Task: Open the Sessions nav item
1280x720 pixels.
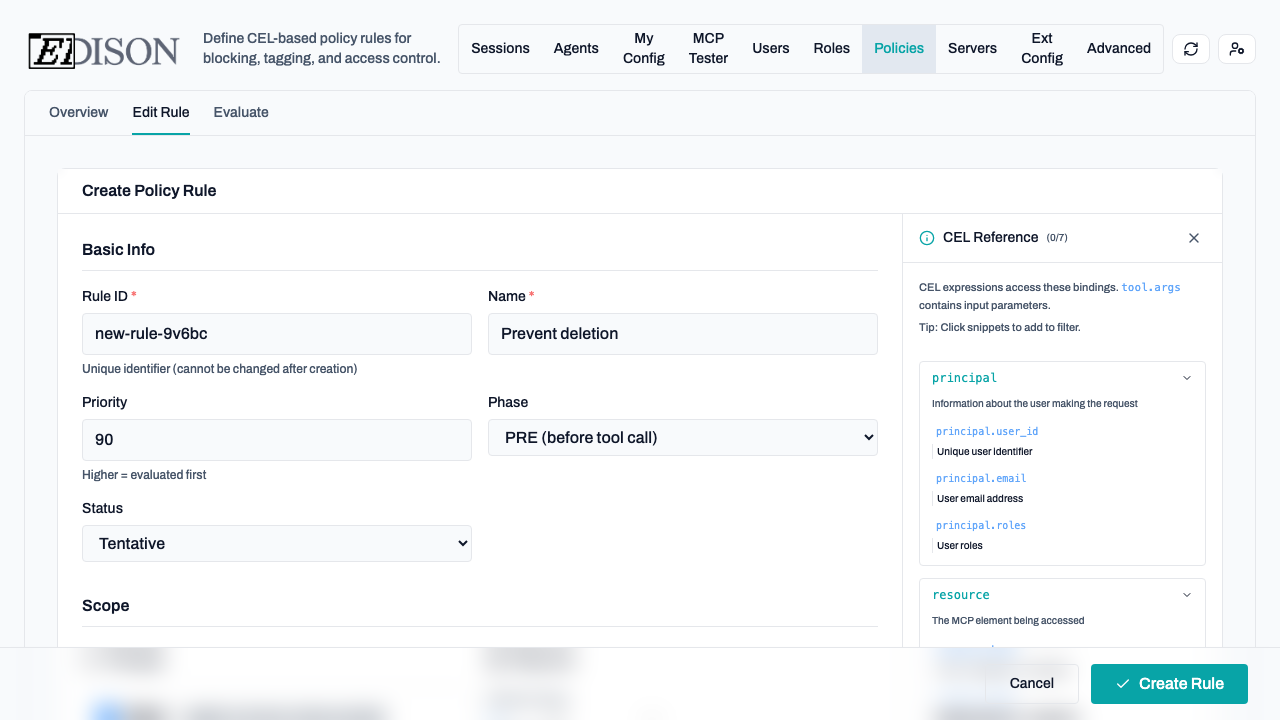Action: [x=500, y=49]
